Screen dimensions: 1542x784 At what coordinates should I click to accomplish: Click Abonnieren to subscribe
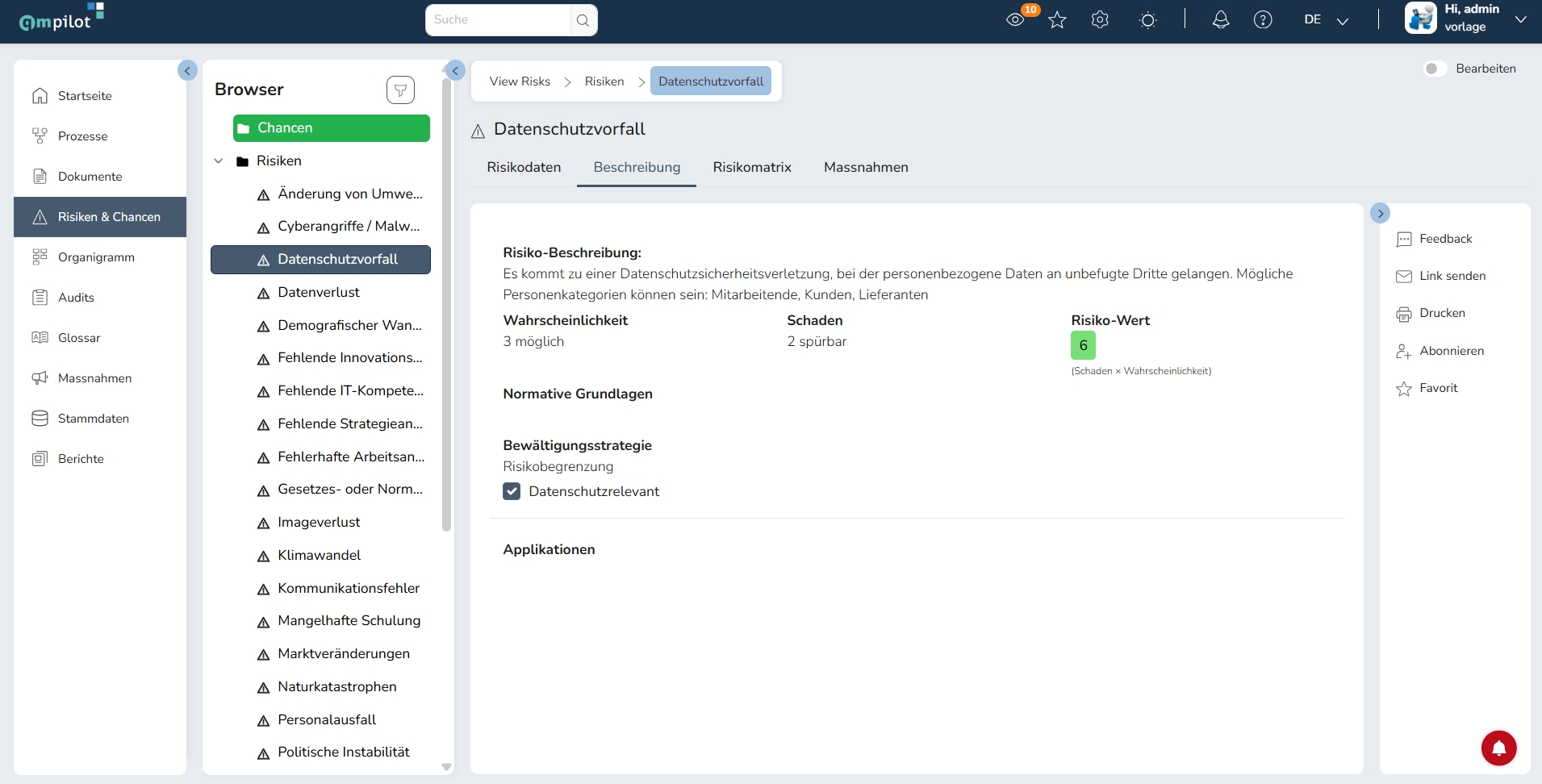(x=1440, y=351)
